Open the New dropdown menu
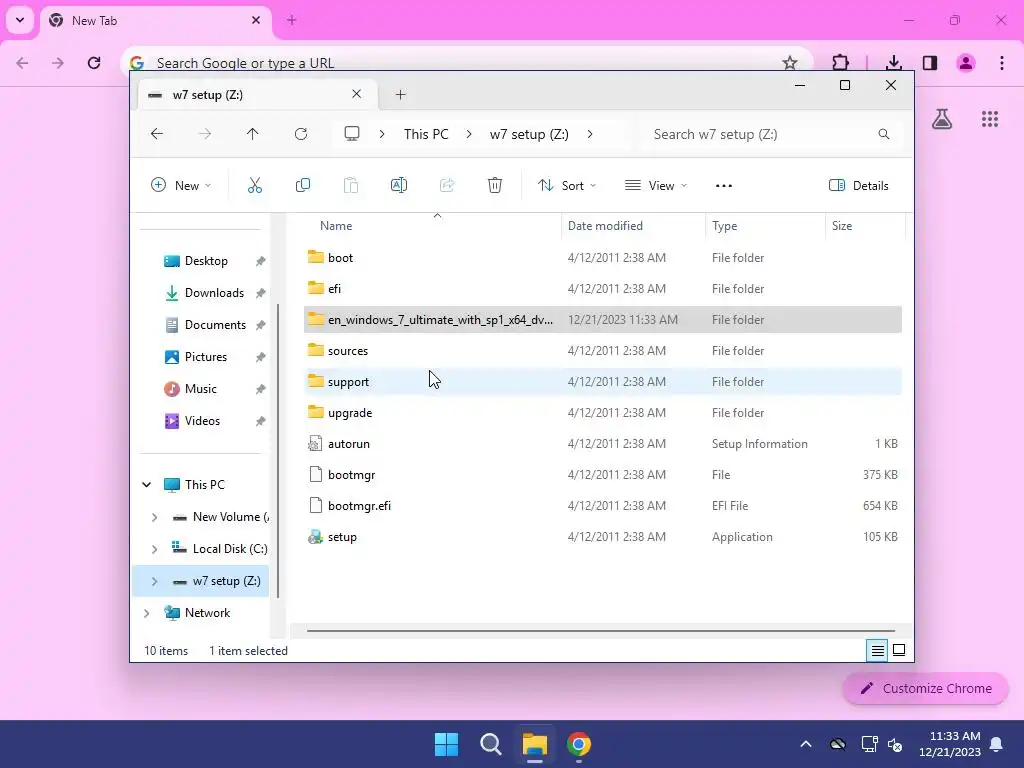The image size is (1024, 768). tap(181, 185)
